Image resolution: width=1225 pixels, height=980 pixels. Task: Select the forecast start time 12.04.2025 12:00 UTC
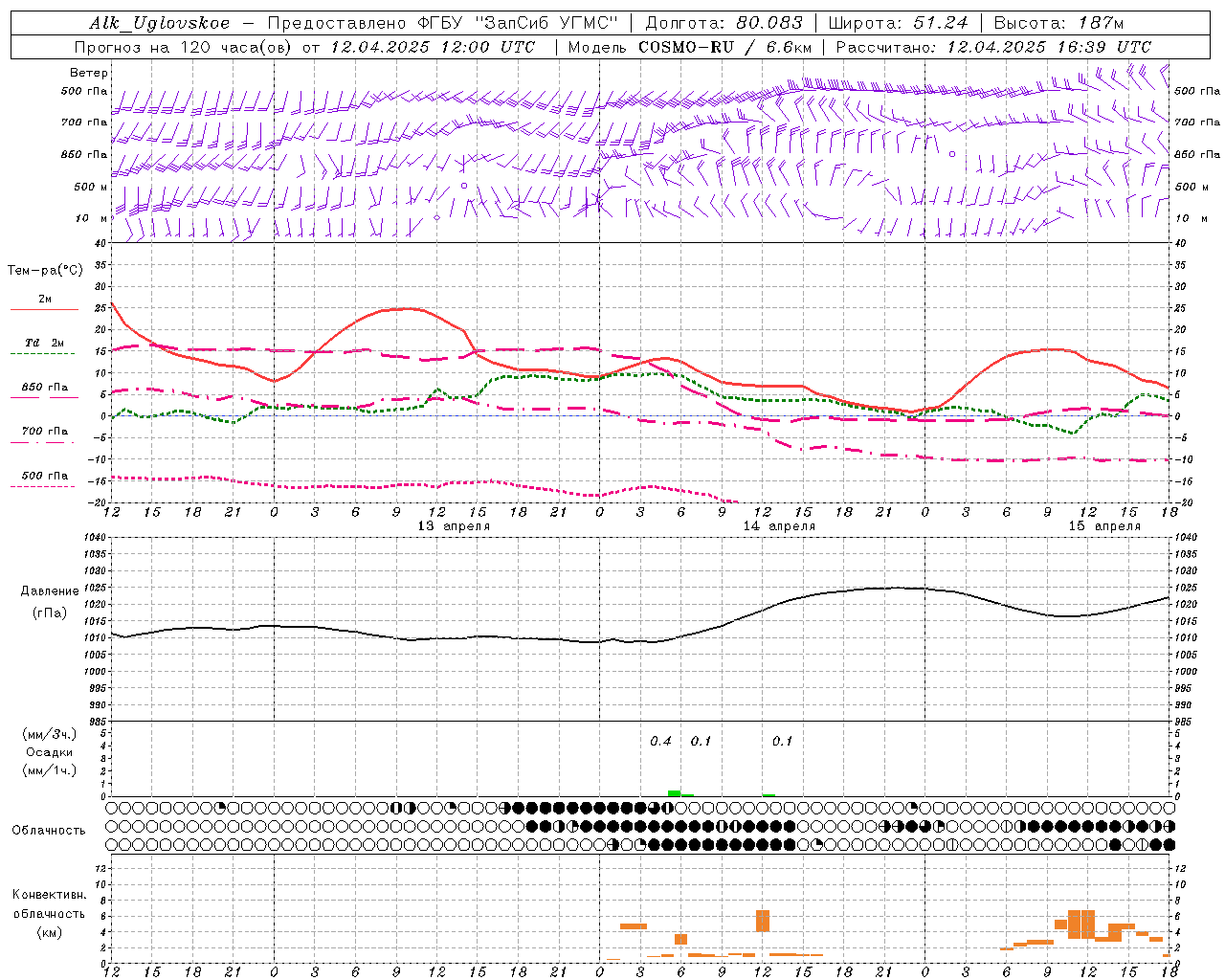point(435,47)
